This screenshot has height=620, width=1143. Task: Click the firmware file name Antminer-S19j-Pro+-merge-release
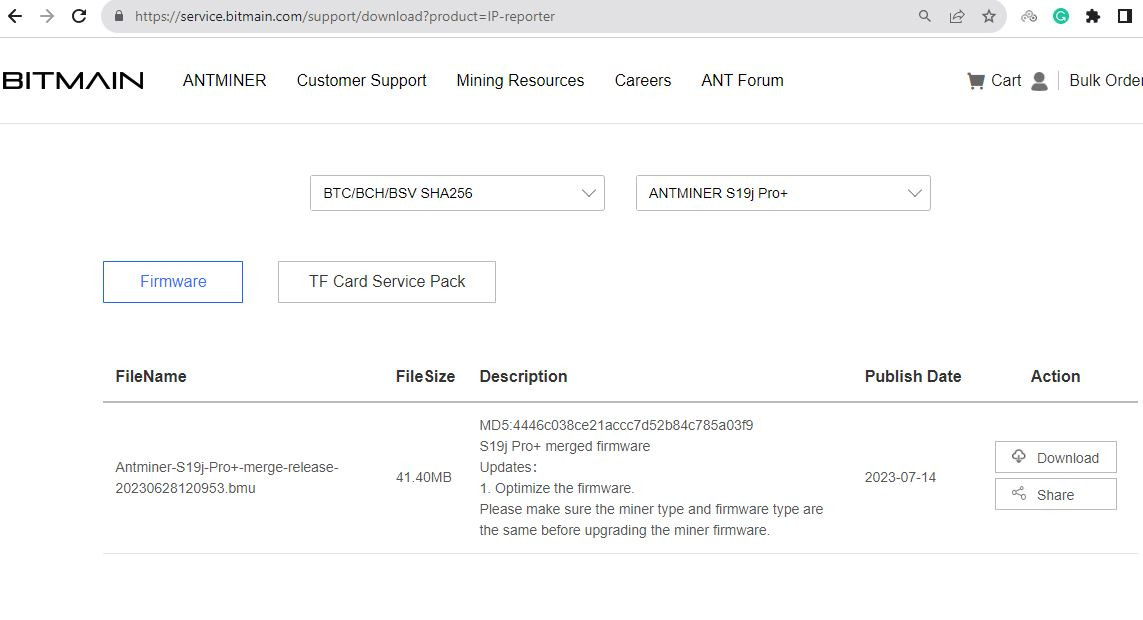(227, 477)
